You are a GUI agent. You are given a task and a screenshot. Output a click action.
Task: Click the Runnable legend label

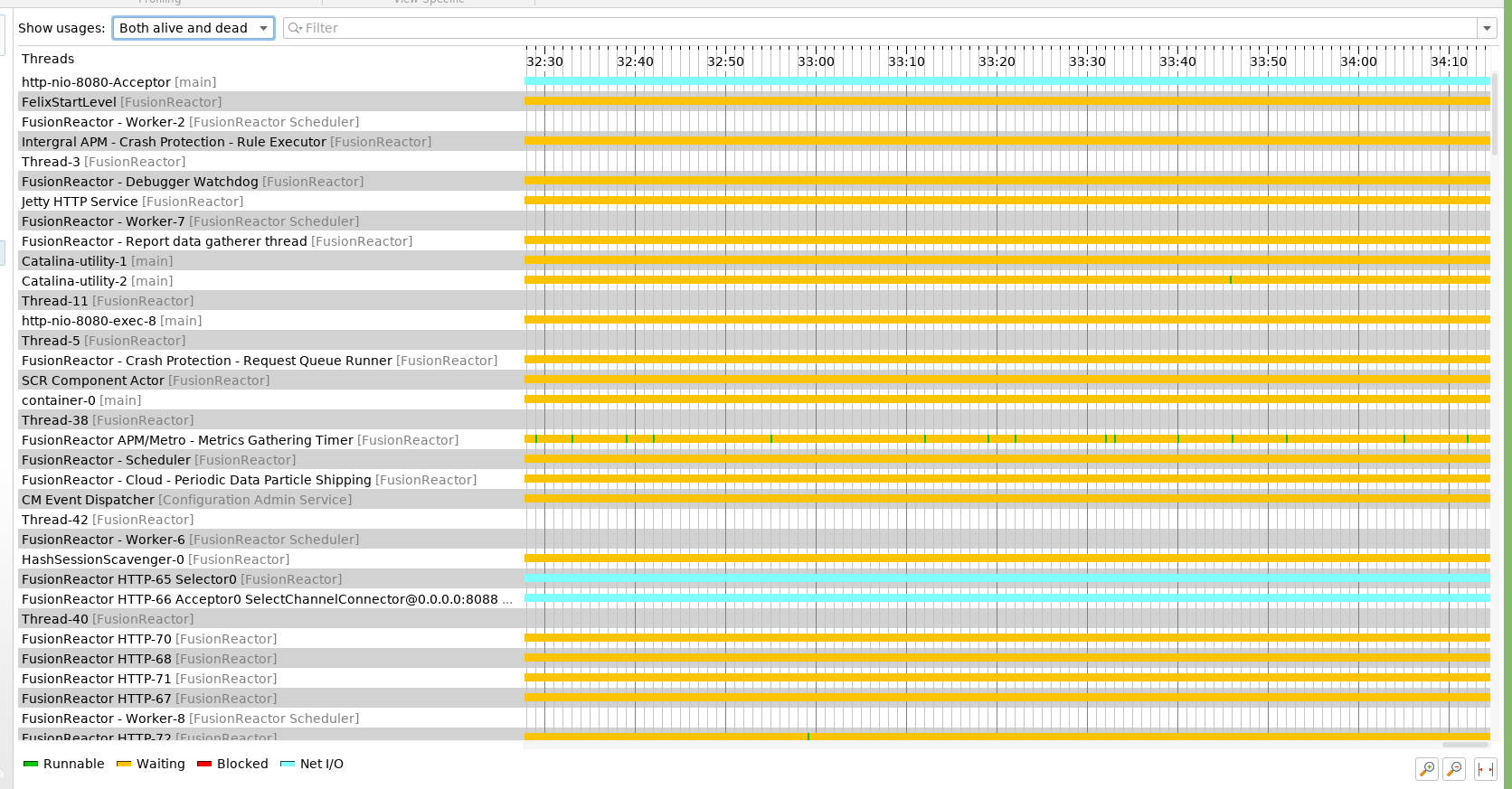74,764
